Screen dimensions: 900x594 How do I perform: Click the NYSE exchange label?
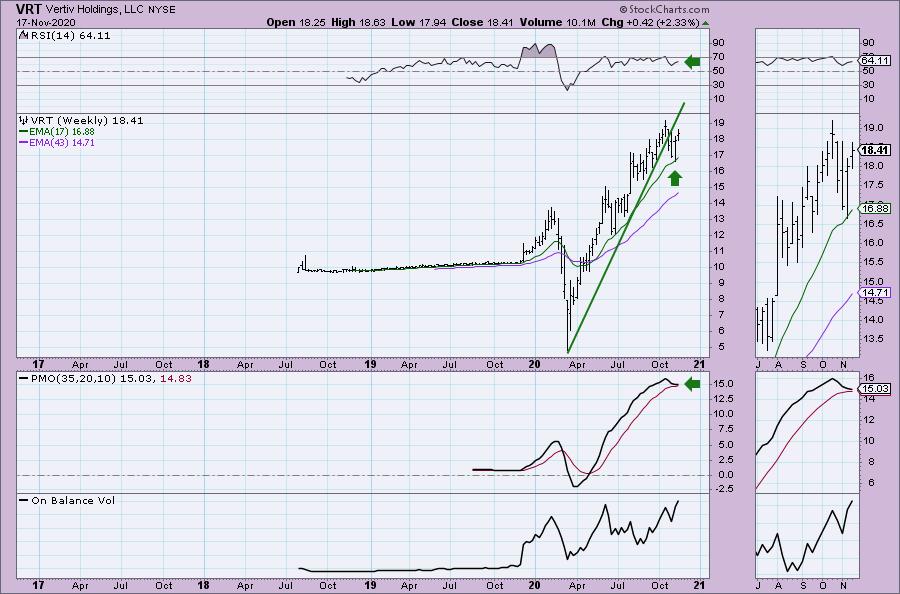(164, 10)
